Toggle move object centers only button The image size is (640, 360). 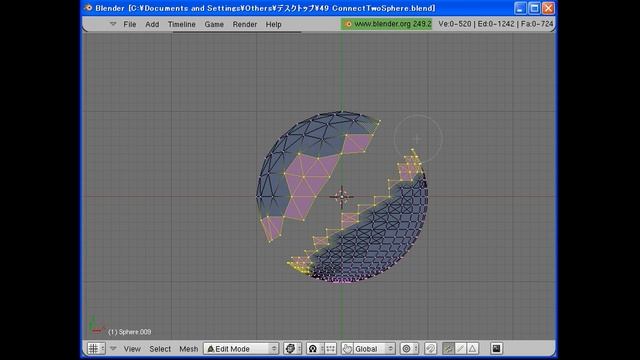click(x=331, y=349)
